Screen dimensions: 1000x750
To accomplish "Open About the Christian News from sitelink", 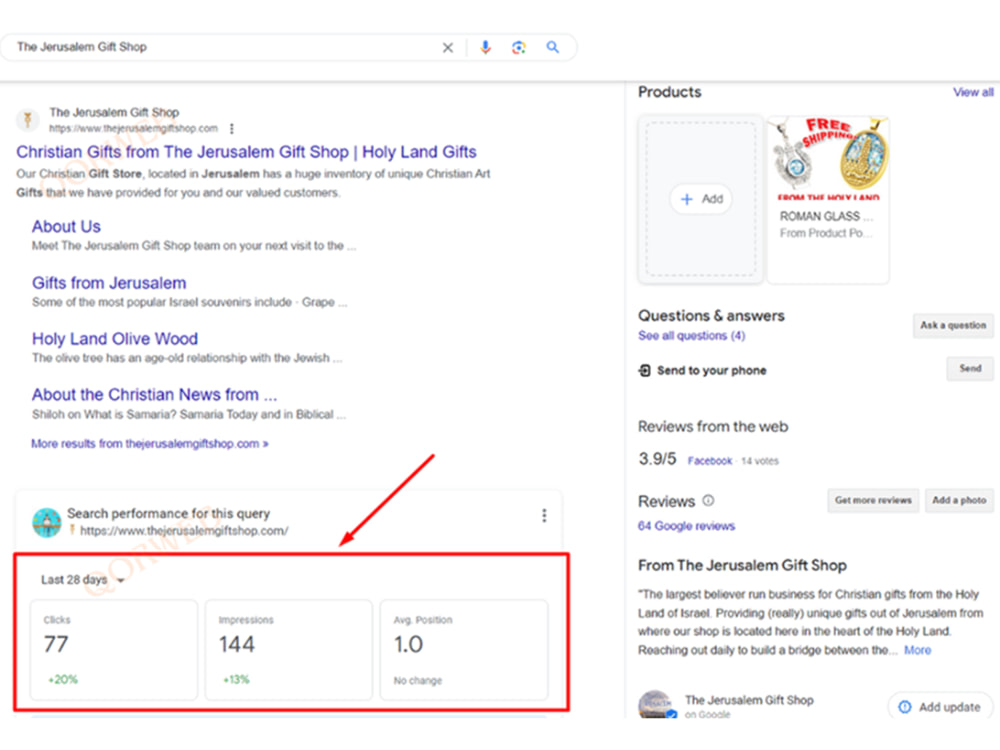I will (x=154, y=395).
